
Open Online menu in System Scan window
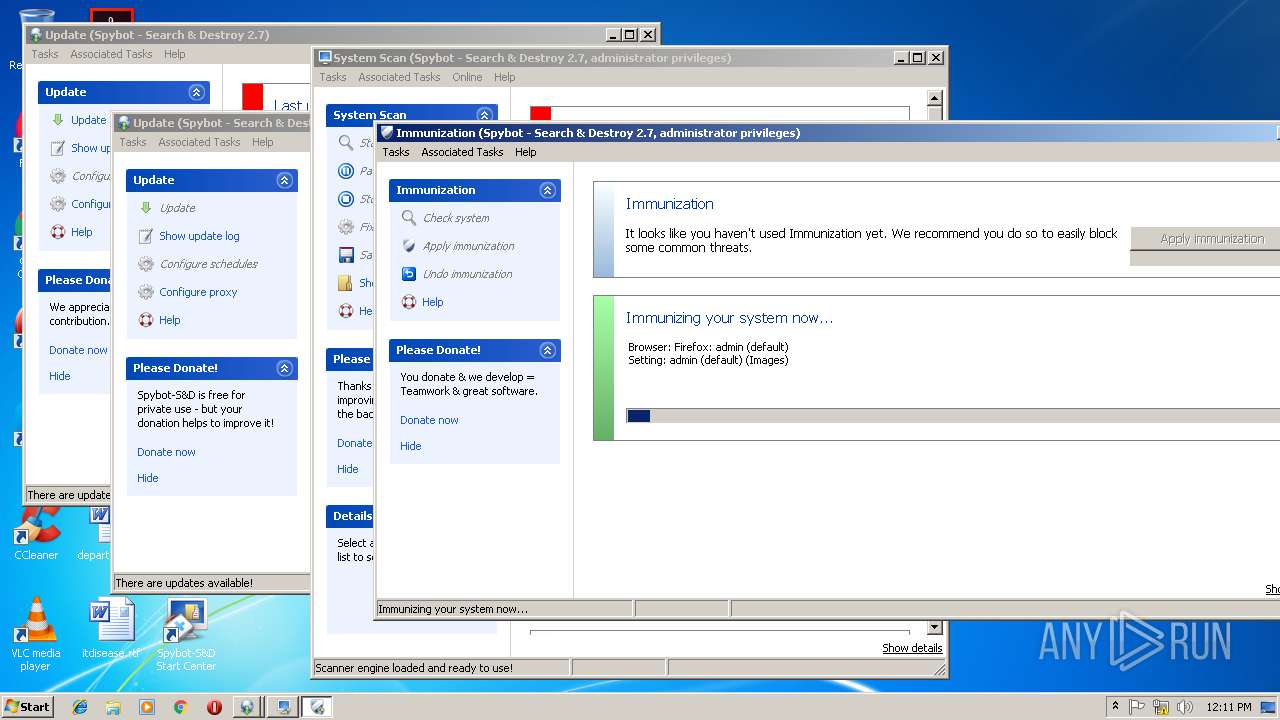coord(467,77)
